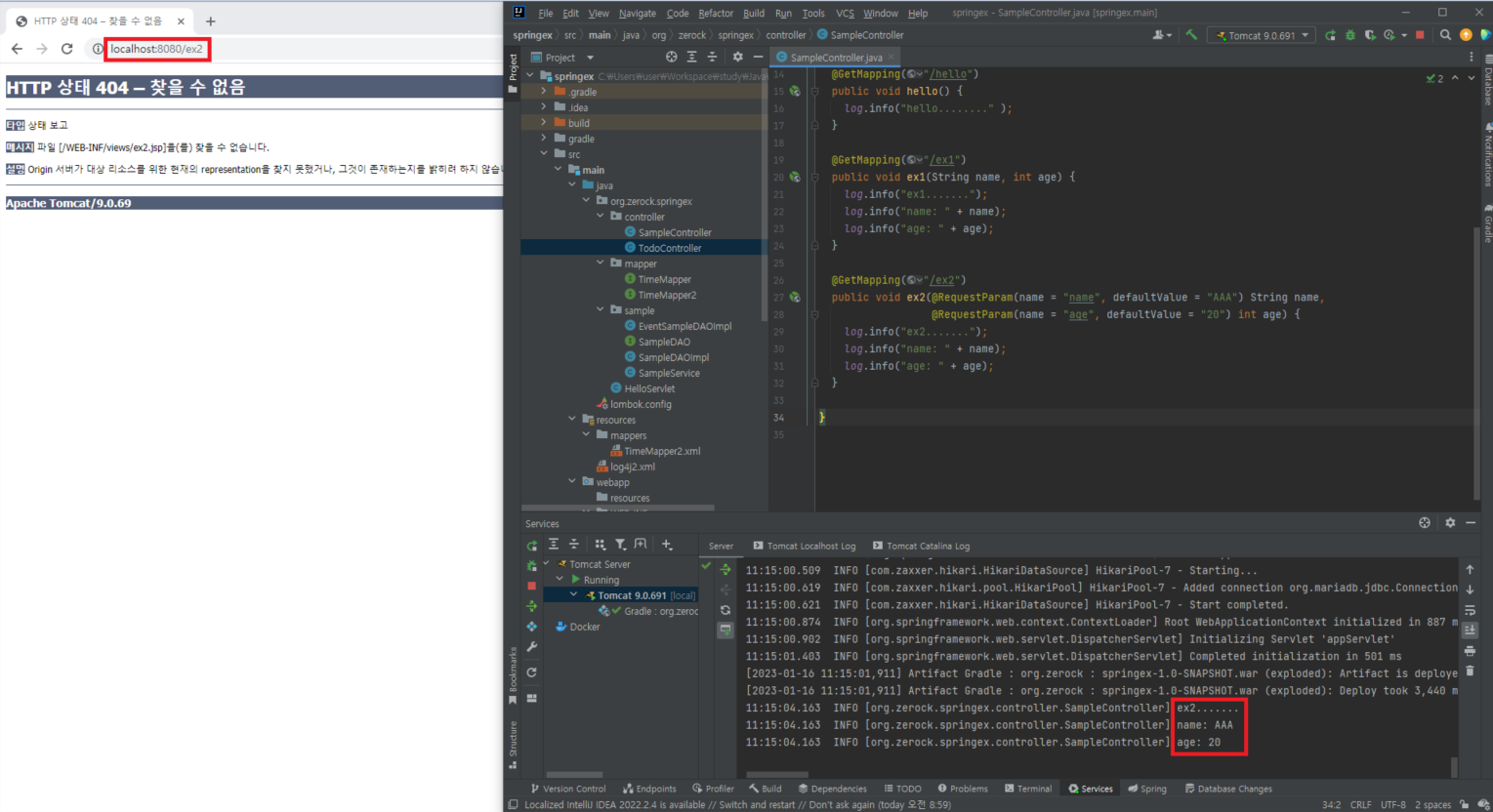This screenshot has width=1493, height=812.
Task: Open the Problems tool window
Action: [963, 789]
